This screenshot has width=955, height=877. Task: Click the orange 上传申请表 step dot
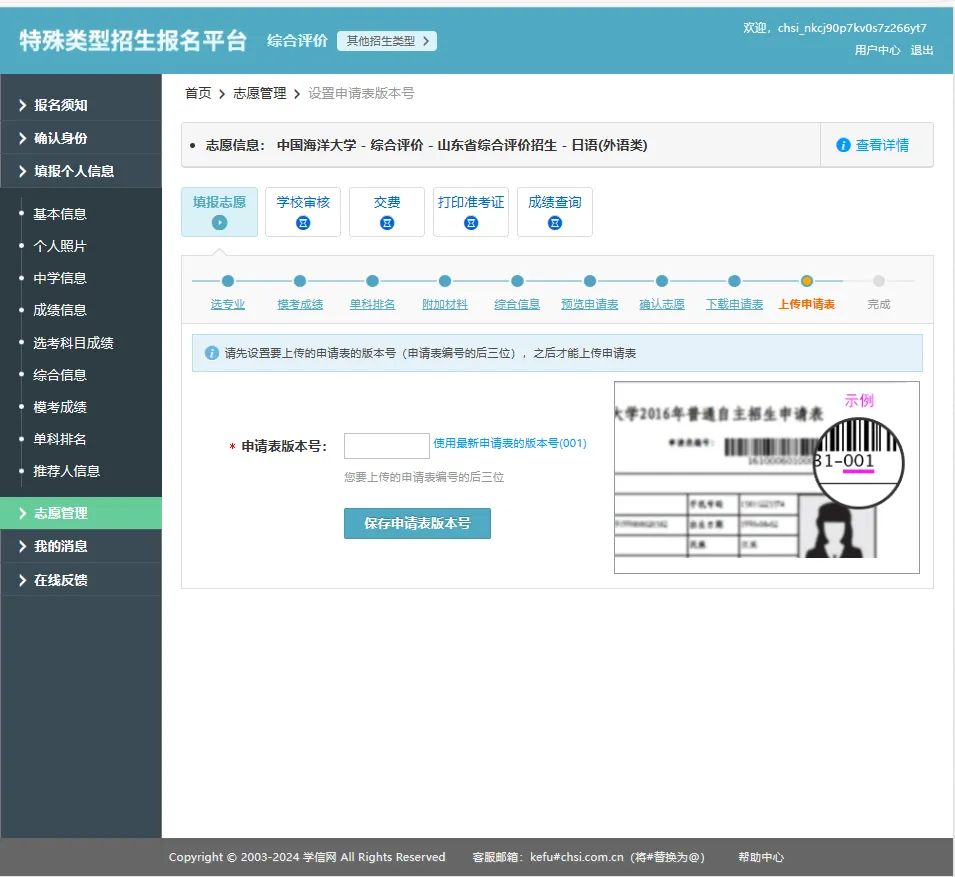[x=806, y=281]
